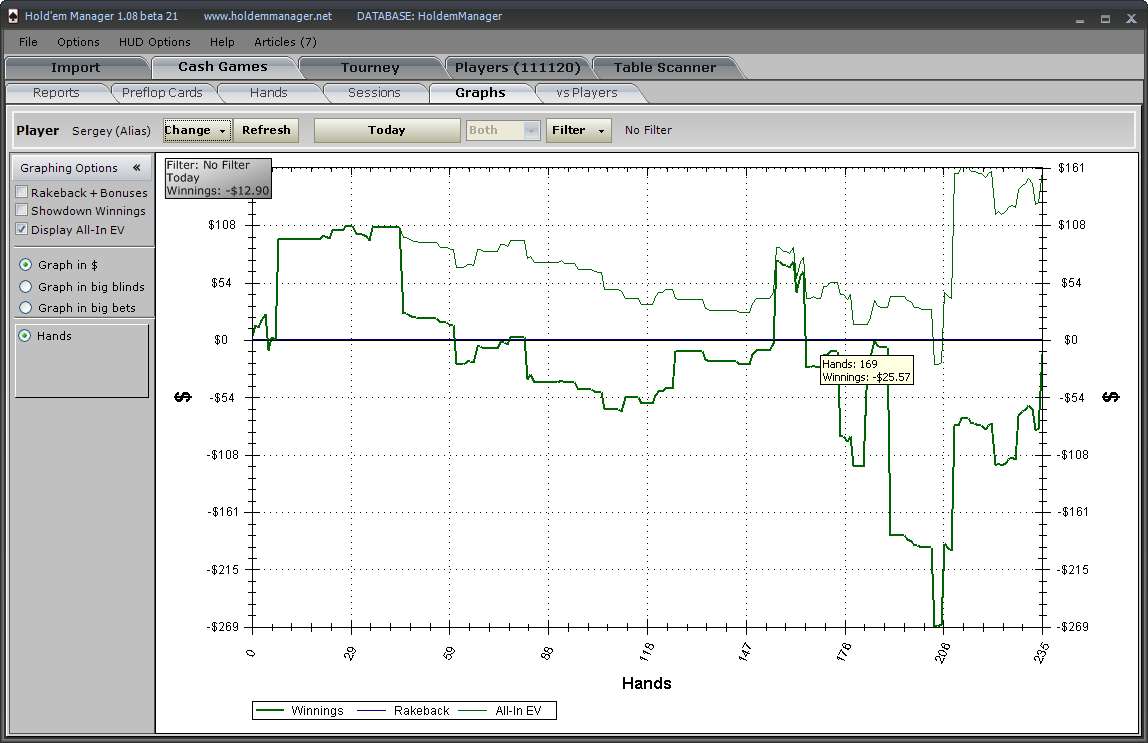
Task: Uncheck Display All-In EV option
Action: (22, 229)
